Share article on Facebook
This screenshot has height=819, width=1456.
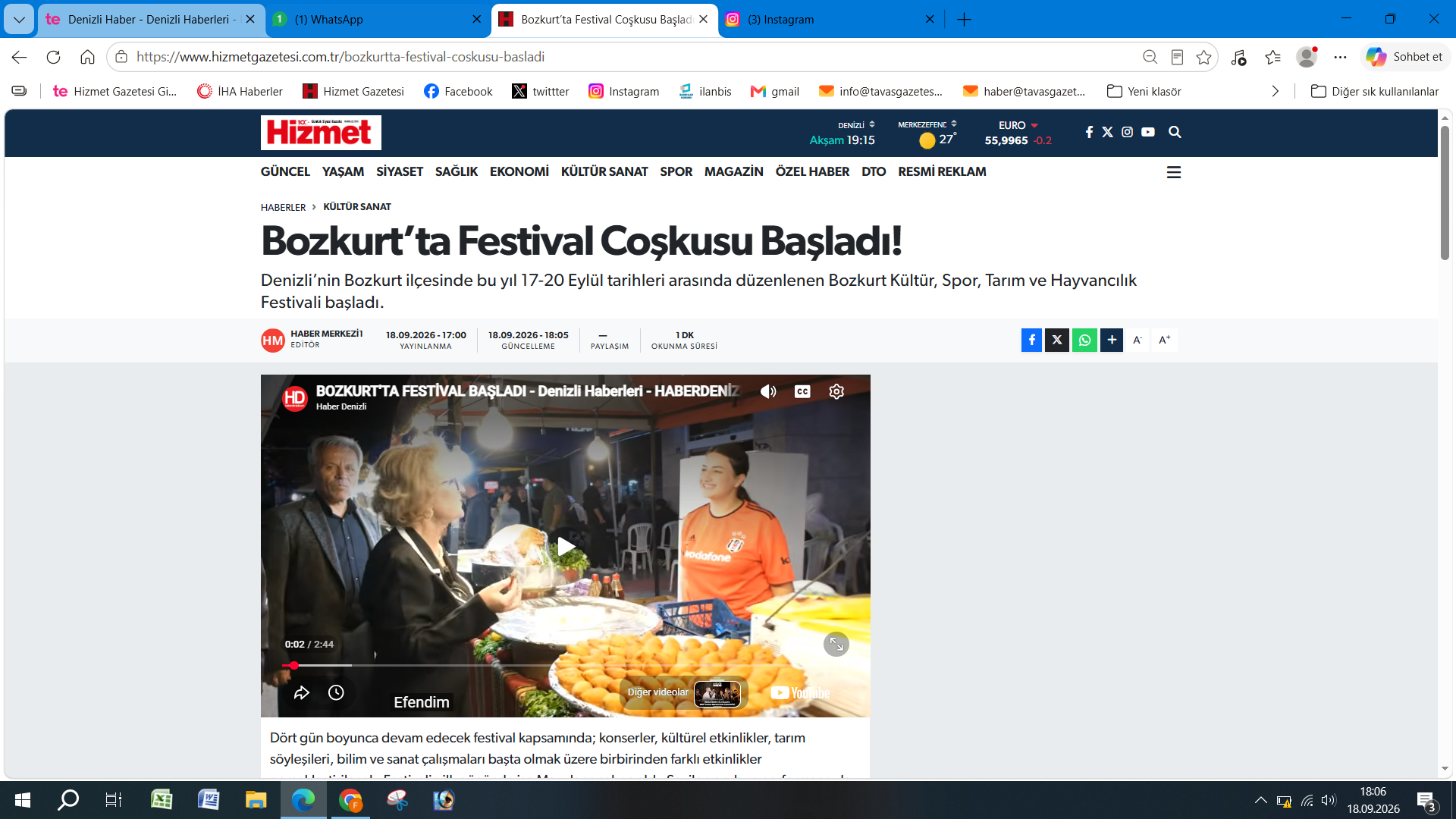coord(1031,340)
